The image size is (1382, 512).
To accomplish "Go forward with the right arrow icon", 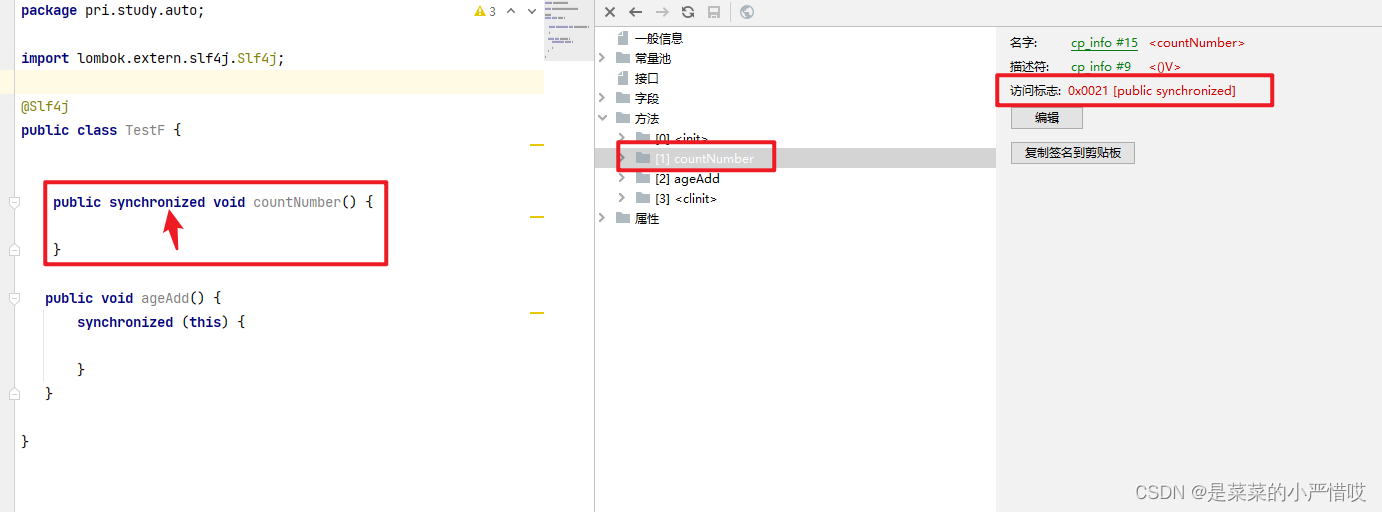I will 661,12.
